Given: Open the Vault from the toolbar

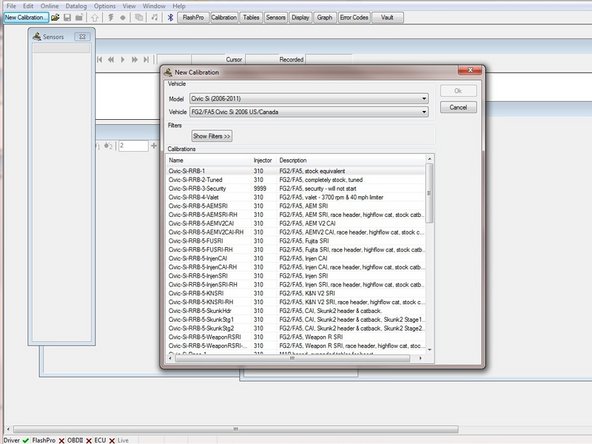Looking at the screenshot, I should (387, 18).
